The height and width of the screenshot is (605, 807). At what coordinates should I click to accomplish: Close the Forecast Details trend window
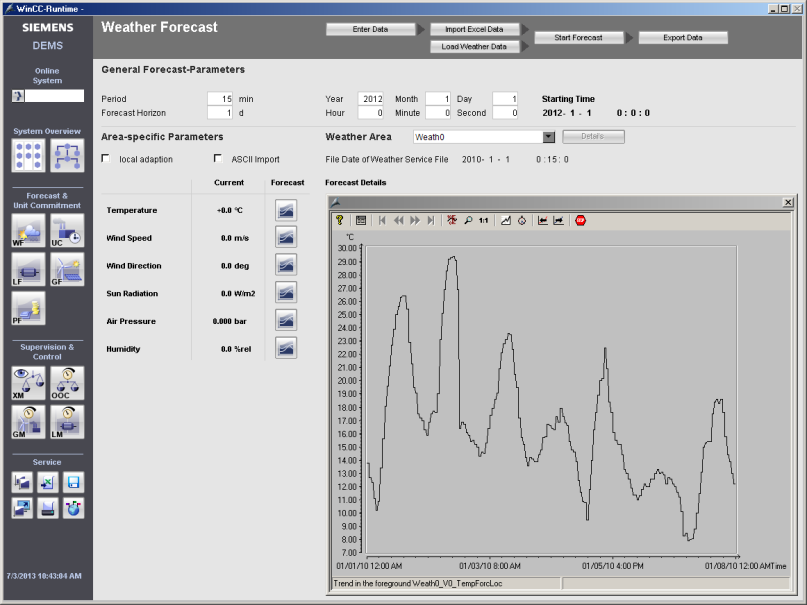tap(788, 202)
